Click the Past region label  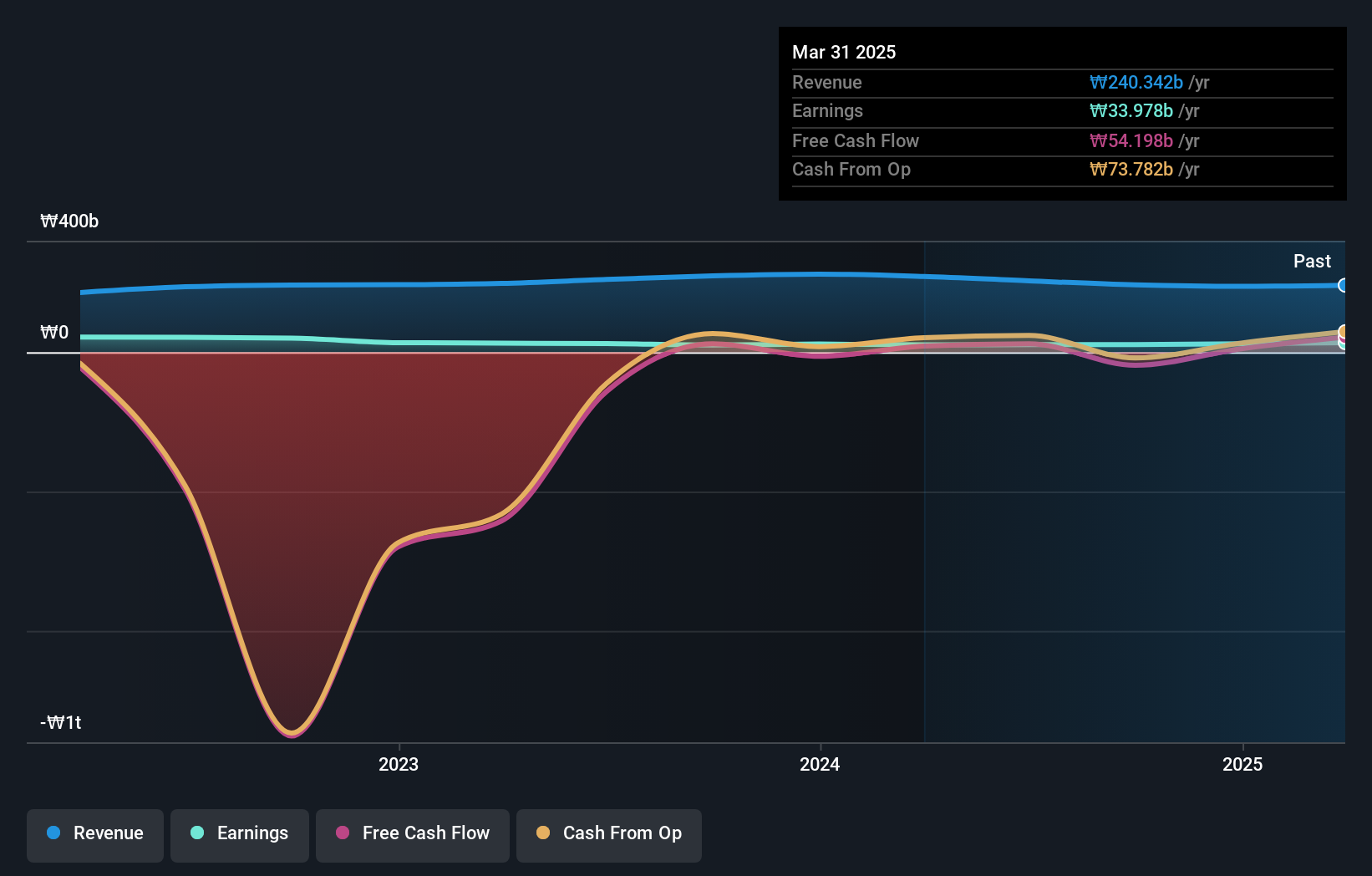pyautogui.click(x=1312, y=261)
